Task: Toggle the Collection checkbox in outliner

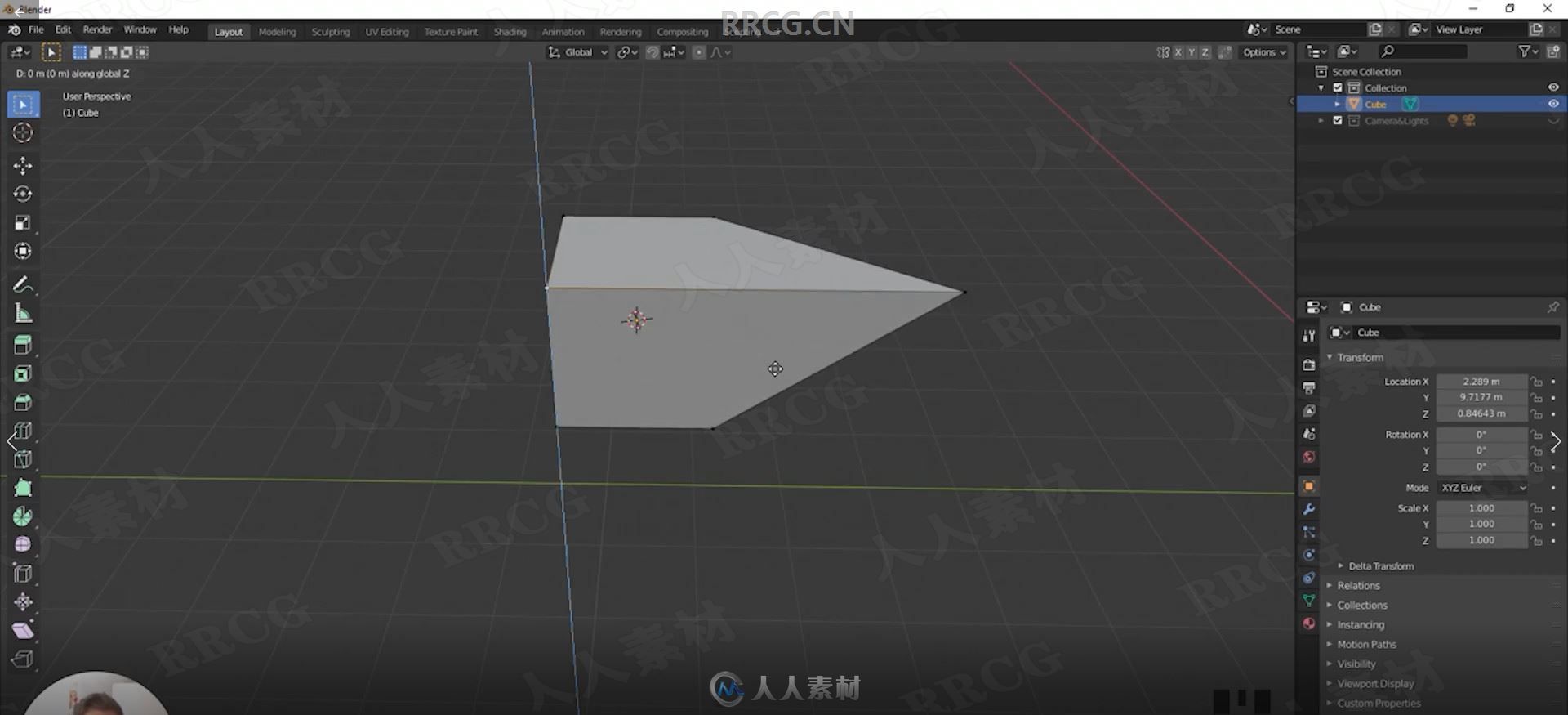Action: coord(1338,88)
